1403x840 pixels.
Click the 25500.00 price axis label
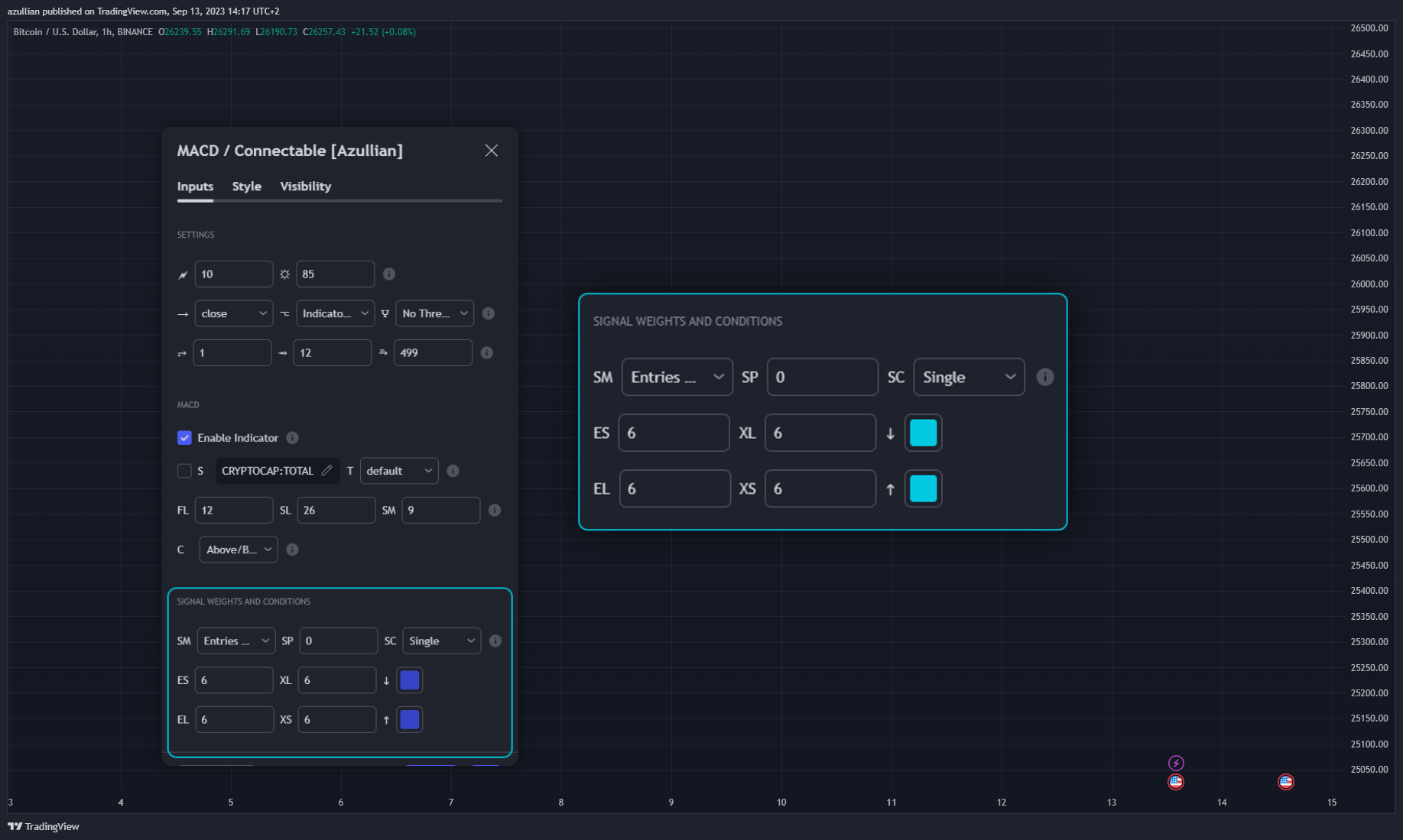1369,539
